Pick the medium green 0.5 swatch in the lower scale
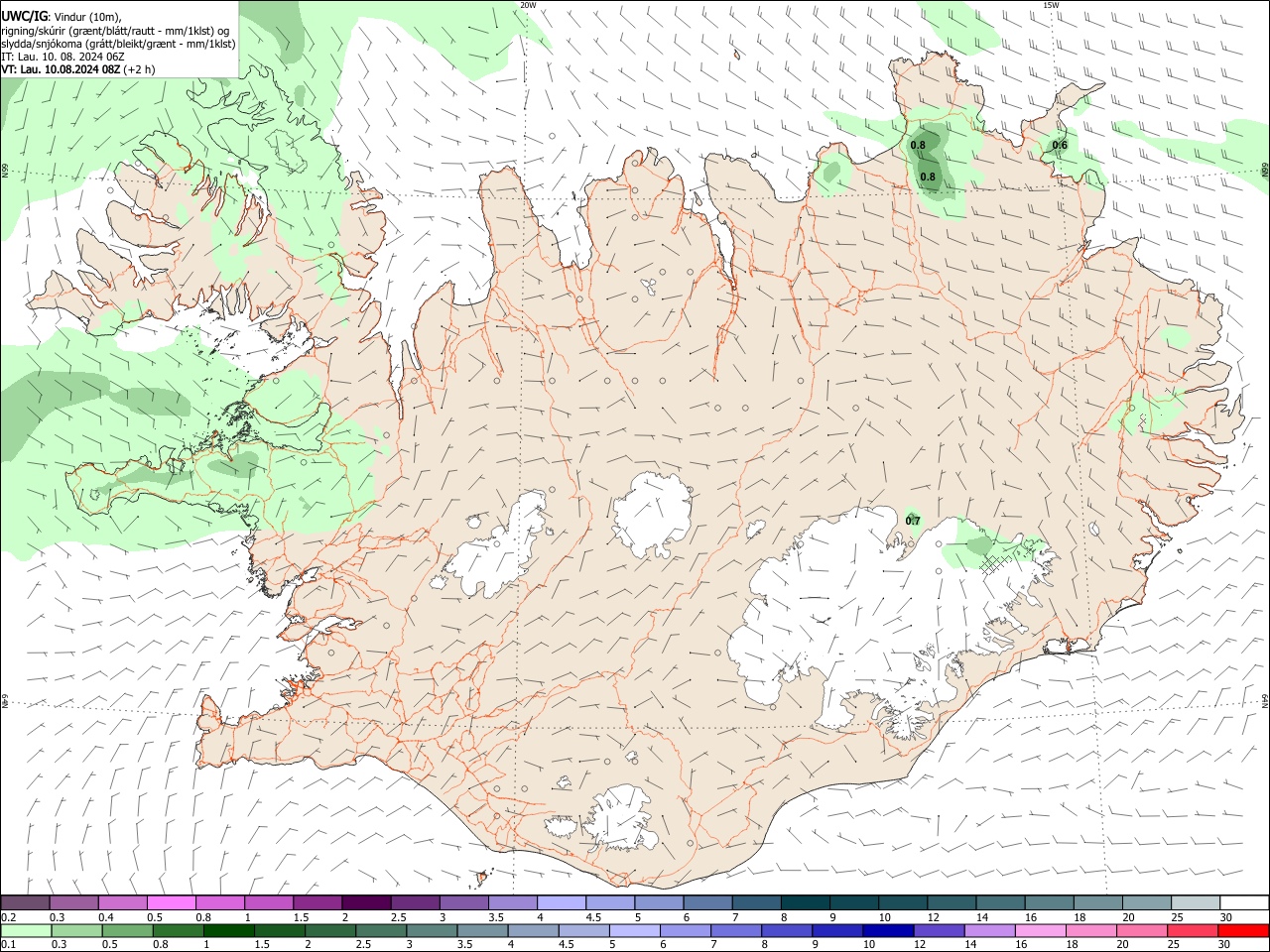Viewport: 1270px width, 952px height. click(127, 931)
